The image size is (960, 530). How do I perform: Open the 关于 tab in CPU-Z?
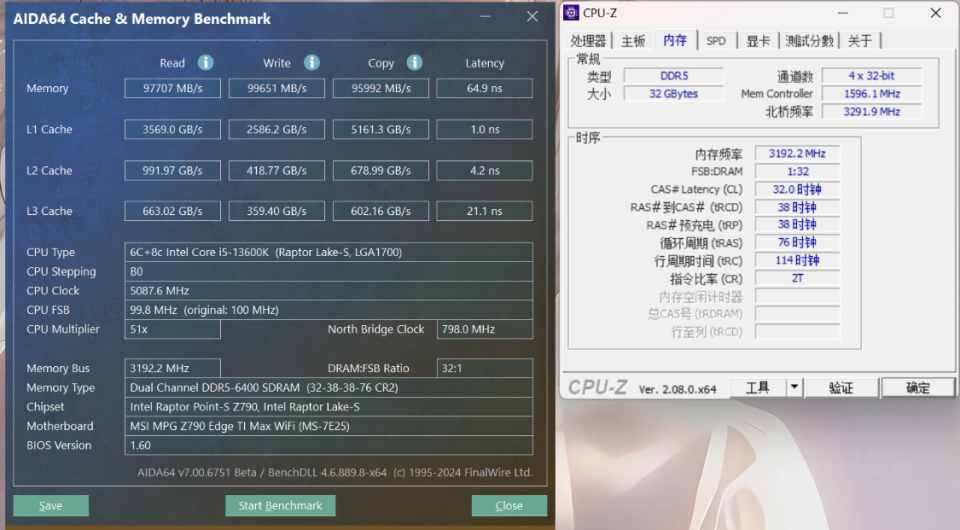(x=860, y=41)
